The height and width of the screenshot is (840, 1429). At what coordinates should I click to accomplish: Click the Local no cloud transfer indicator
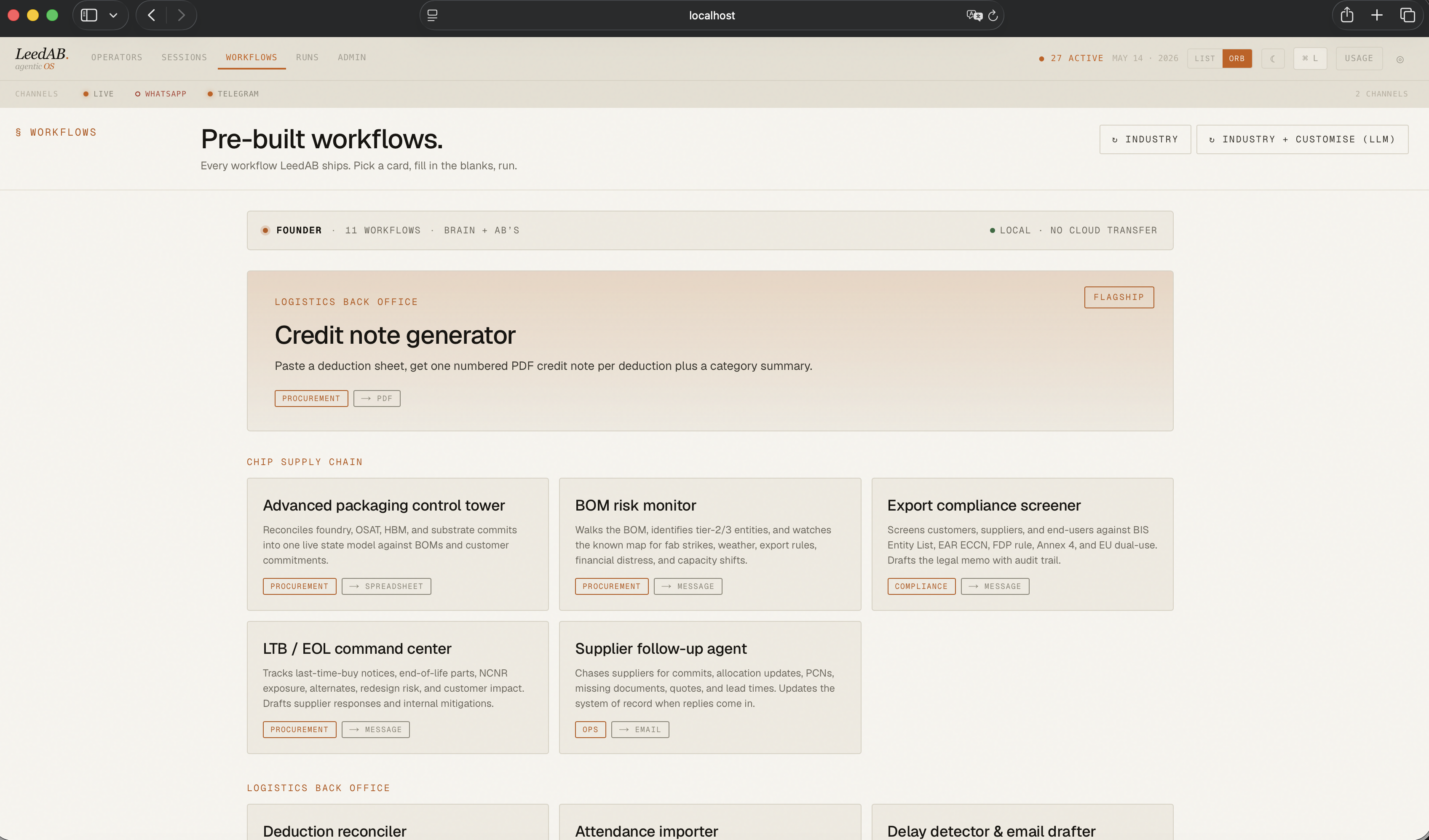1073,230
